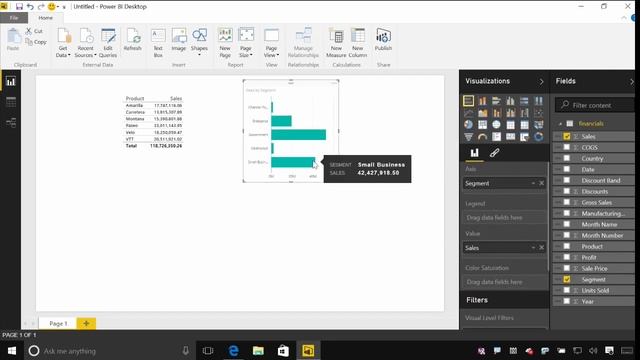Select the donut chart visualization icon

[x=538, y=137]
